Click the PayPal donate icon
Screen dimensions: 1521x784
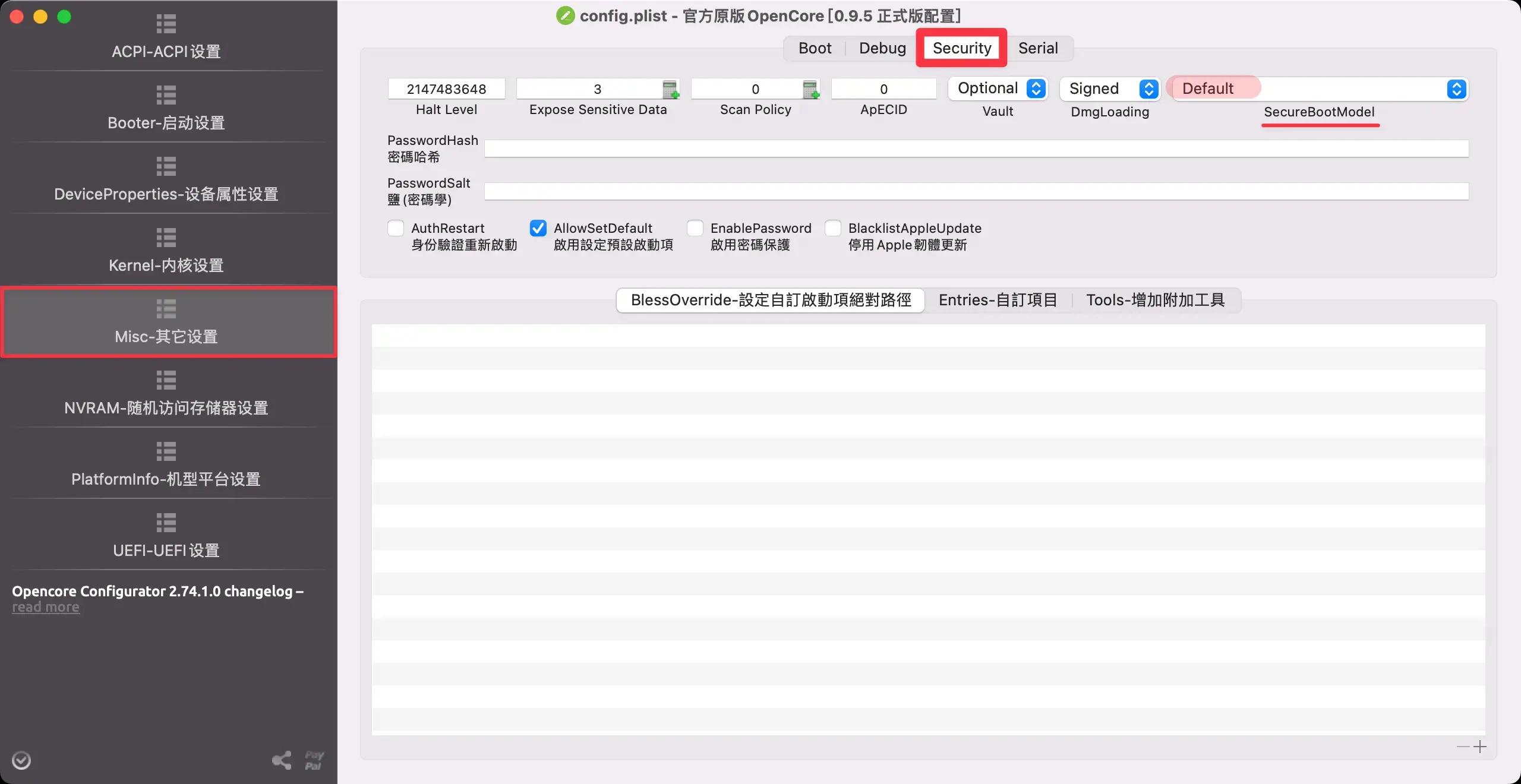314,760
